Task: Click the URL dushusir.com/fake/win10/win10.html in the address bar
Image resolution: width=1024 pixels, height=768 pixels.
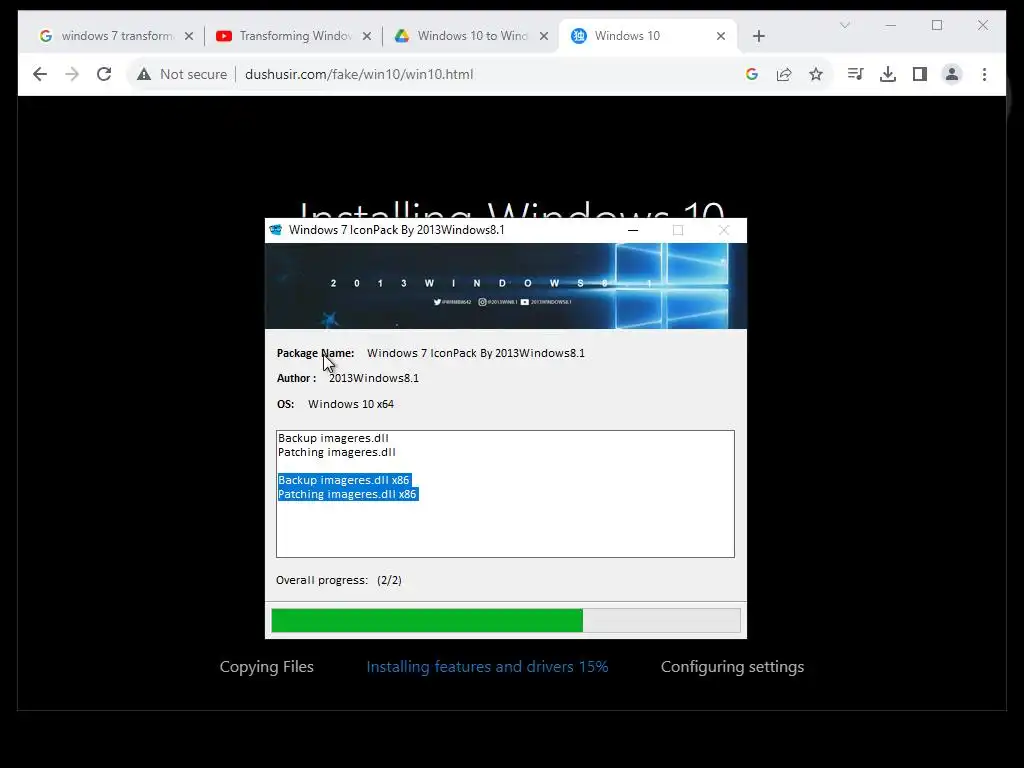Action: click(x=359, y=74)
